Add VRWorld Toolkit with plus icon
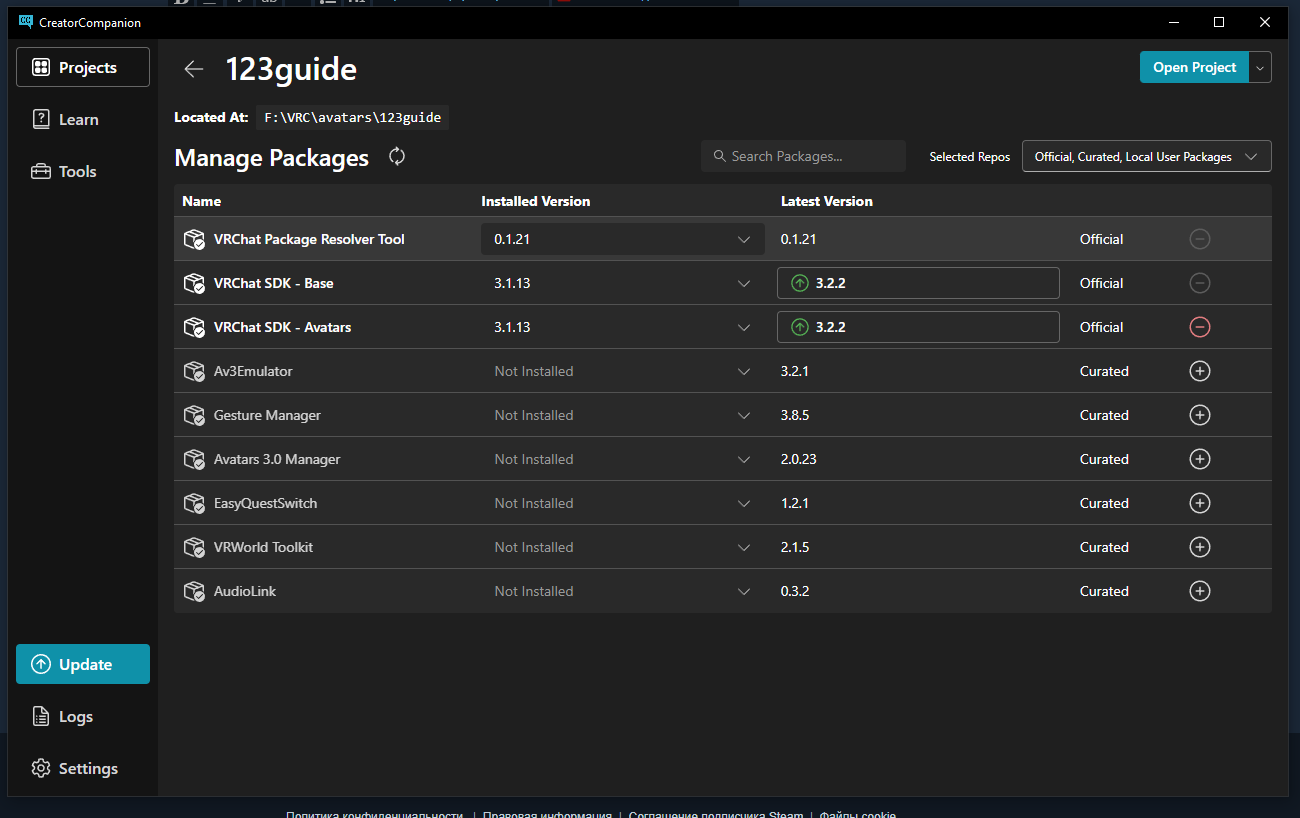 (1200, 547)
